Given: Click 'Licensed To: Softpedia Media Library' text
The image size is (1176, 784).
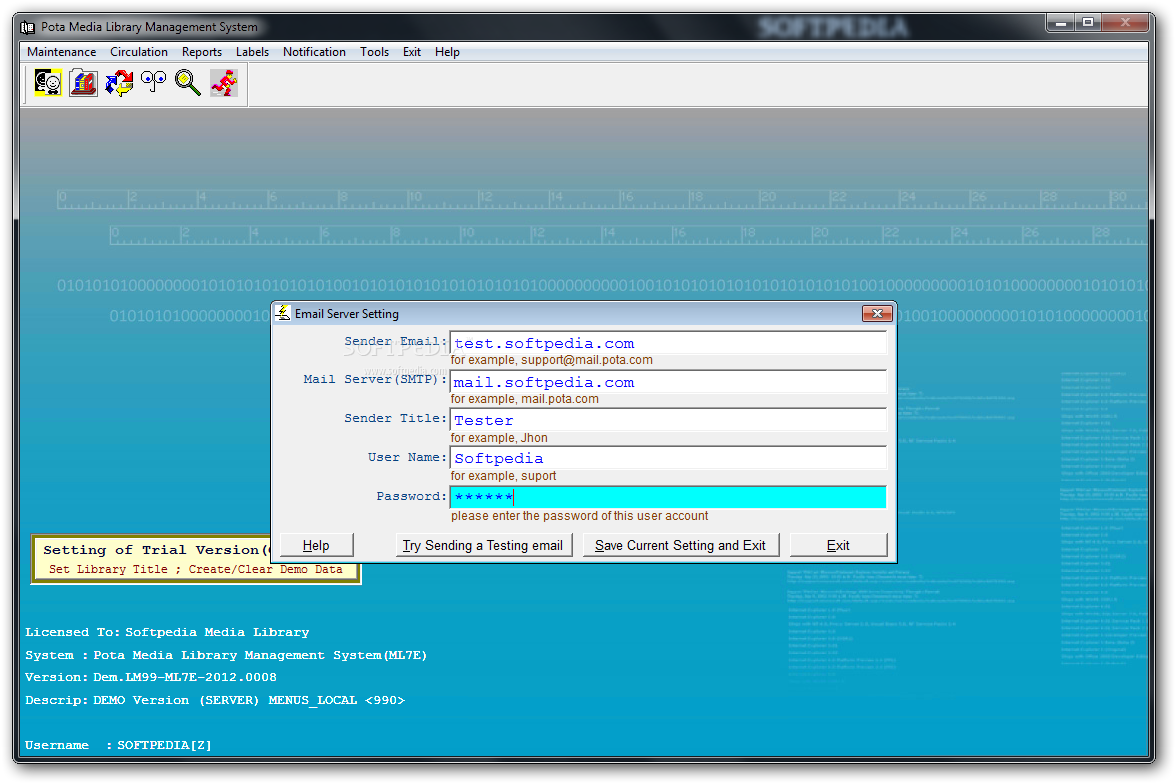Looking at the screenshot, I should [x=166, y=632].
